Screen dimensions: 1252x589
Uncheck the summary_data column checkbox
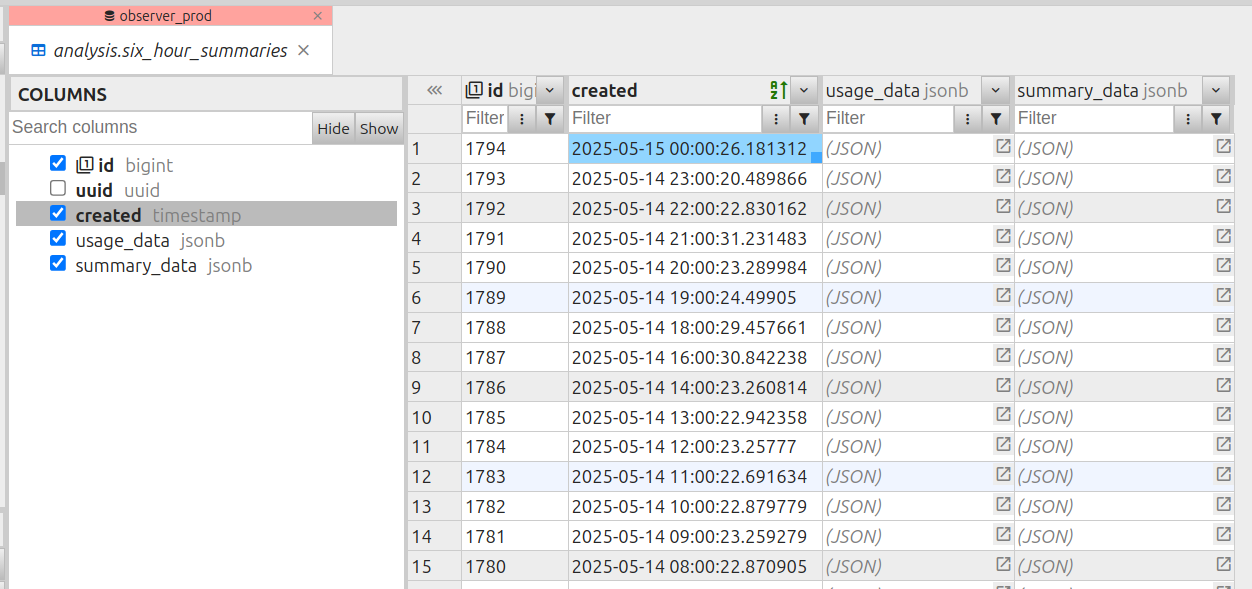[x=58, y=264]
